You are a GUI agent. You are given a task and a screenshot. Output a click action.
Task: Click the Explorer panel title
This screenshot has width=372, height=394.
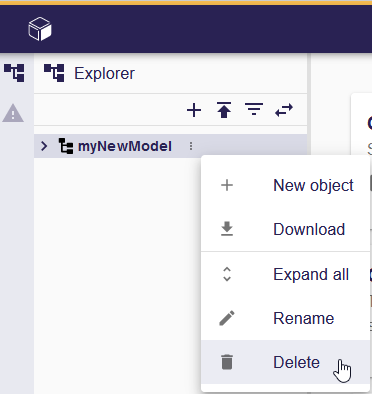tap(104, 73)
